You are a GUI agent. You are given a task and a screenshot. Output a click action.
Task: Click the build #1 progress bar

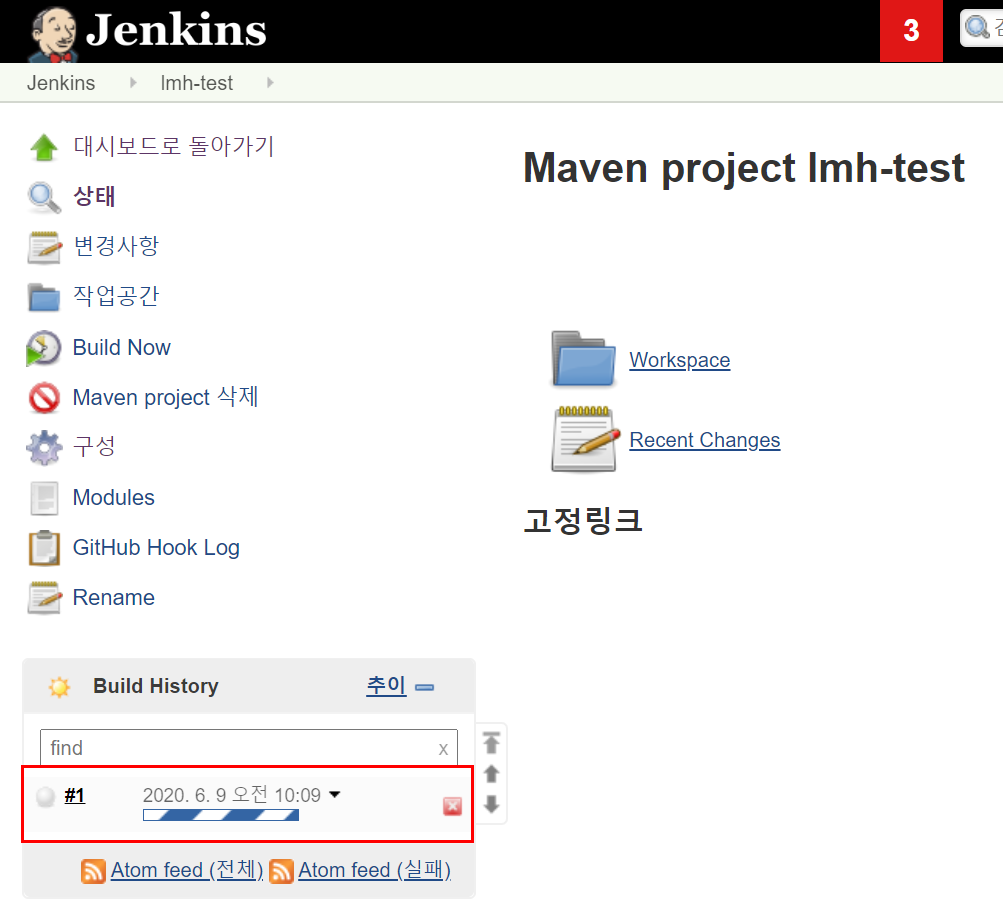[221, 815]
